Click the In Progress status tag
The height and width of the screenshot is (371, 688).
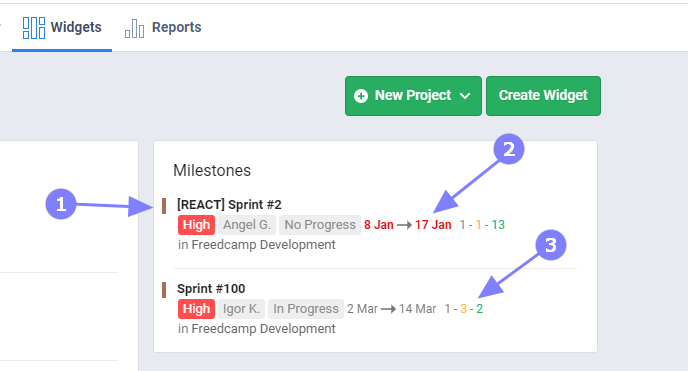click(306, 309)
